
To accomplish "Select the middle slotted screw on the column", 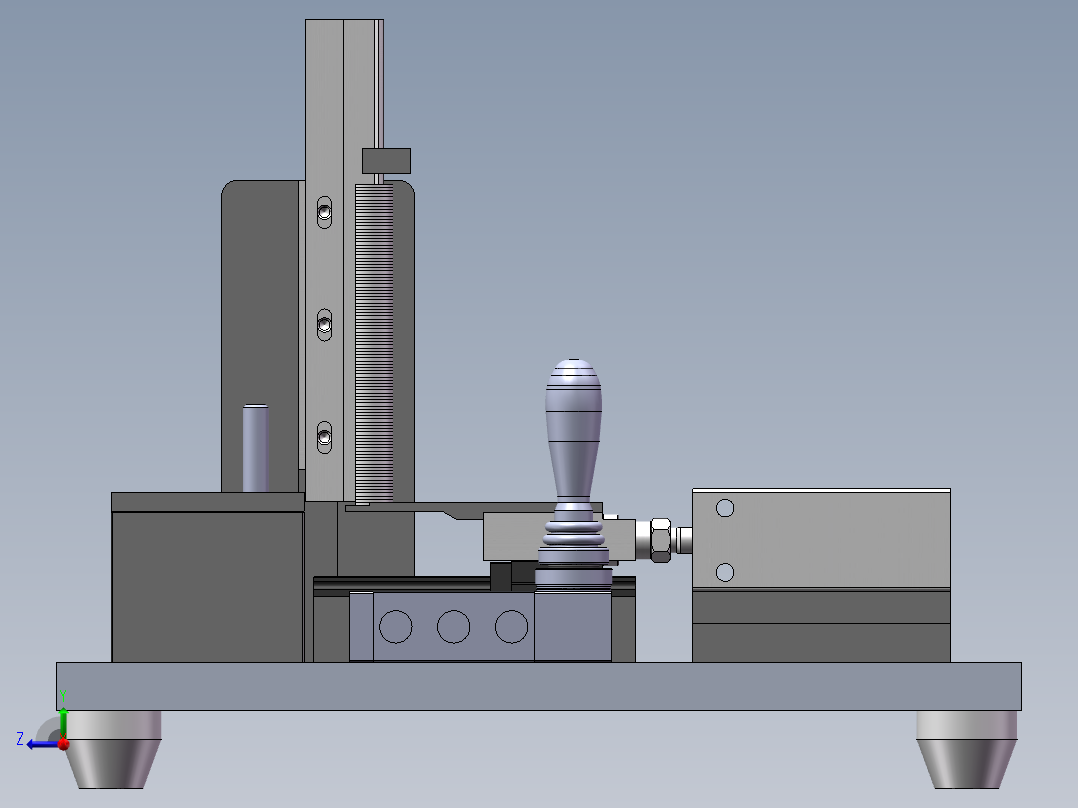I will click(x=324, y=325).
